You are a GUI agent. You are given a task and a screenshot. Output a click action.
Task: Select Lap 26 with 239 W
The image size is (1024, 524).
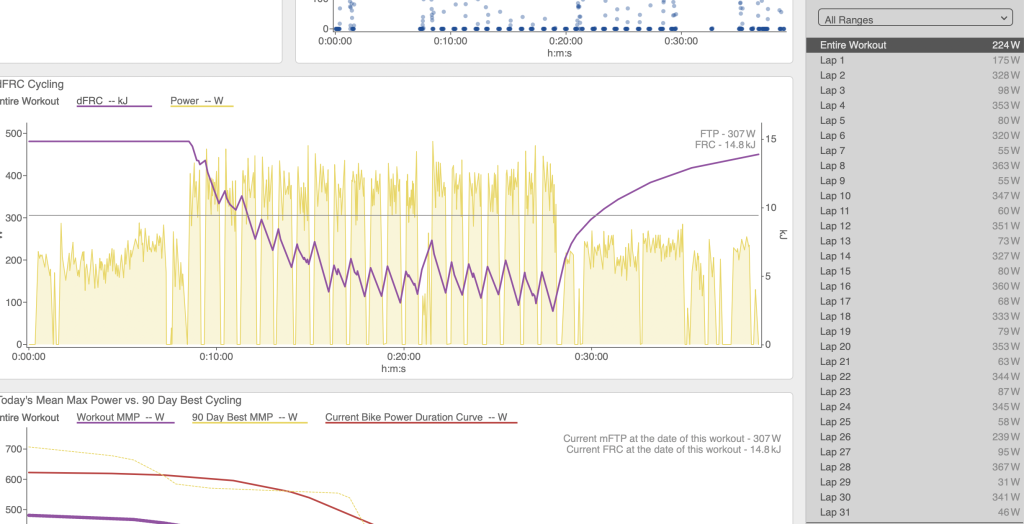pyautogui.click(x=914, y=436)
